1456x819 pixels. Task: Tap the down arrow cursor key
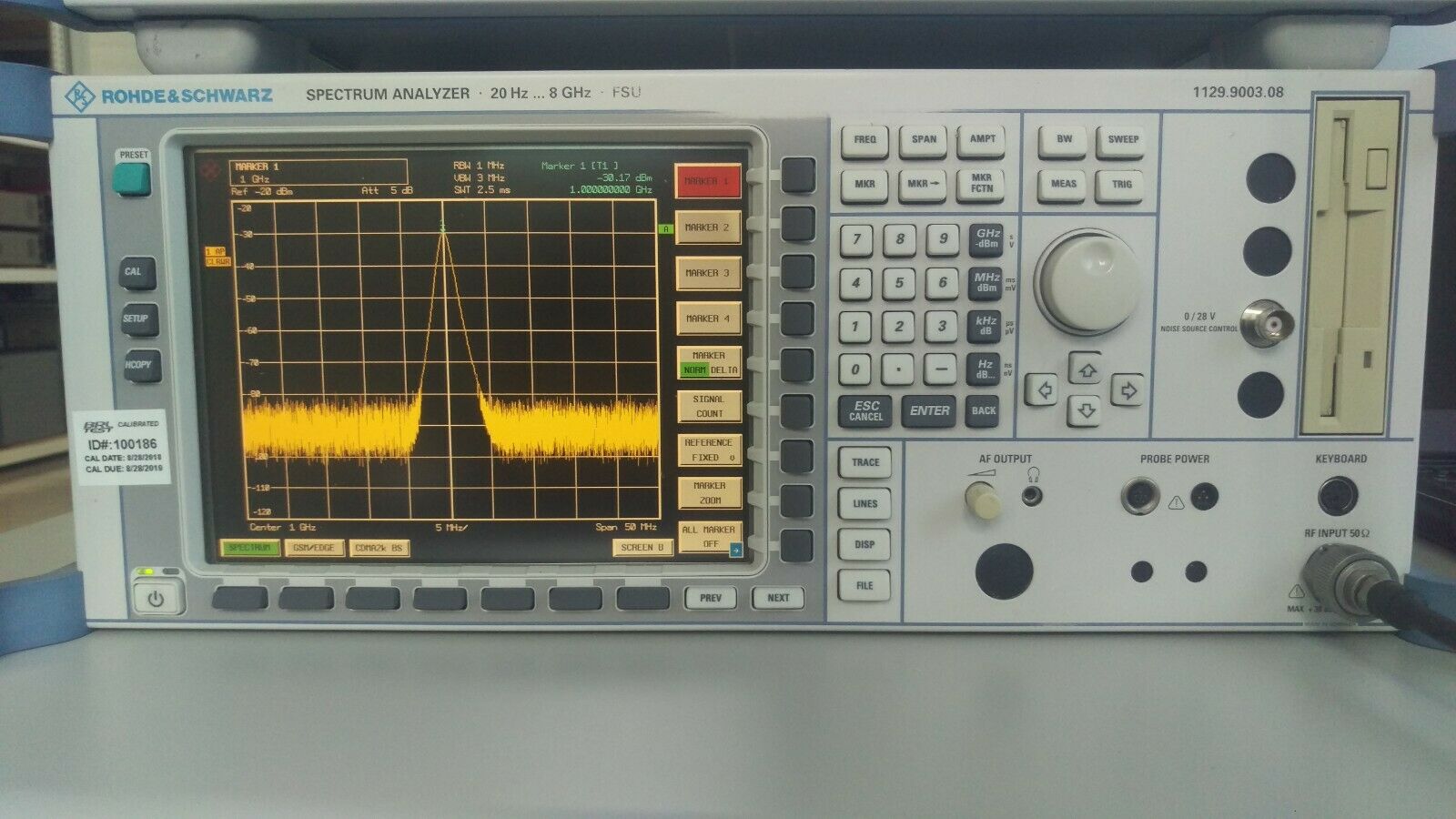click(x=1086, y=411)
